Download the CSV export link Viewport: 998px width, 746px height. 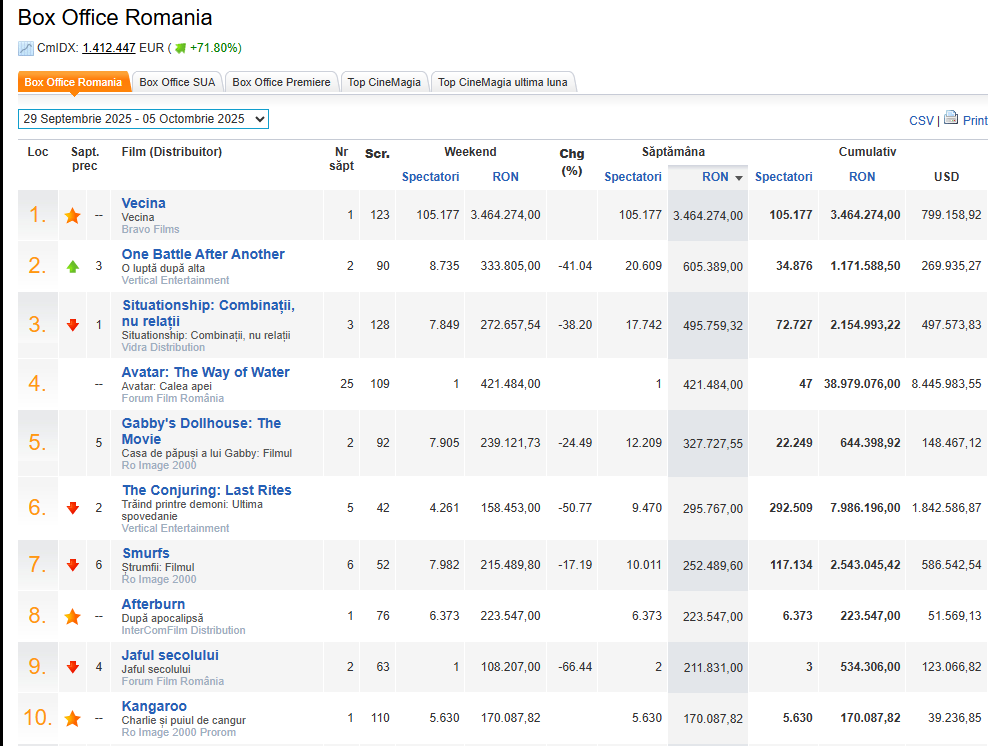(920, 121)
